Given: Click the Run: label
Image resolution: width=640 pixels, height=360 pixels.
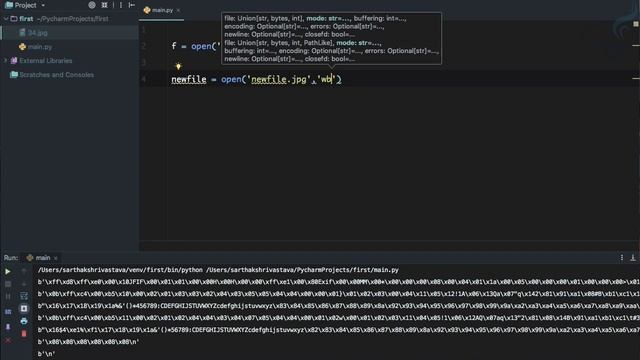Looking at the screenshot, I should tap(11, 258).
